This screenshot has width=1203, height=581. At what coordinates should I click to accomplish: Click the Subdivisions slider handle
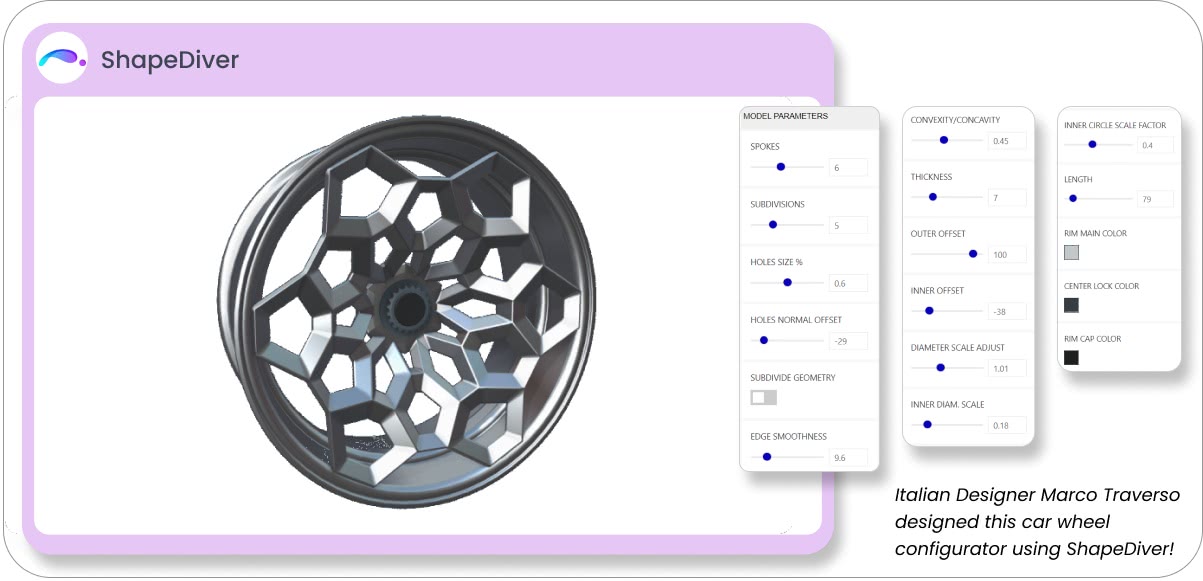pyautogui.click(x=773, y=225)
